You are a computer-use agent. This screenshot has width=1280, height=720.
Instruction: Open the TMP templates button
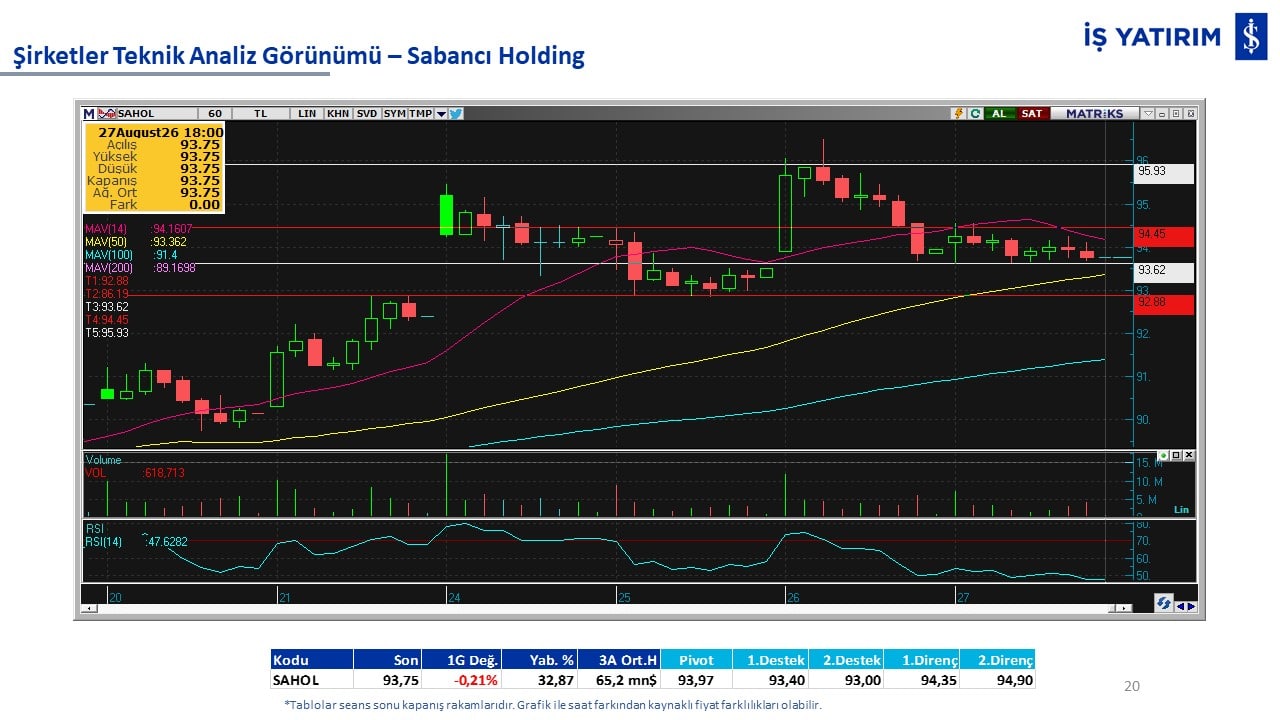point(420,114)
